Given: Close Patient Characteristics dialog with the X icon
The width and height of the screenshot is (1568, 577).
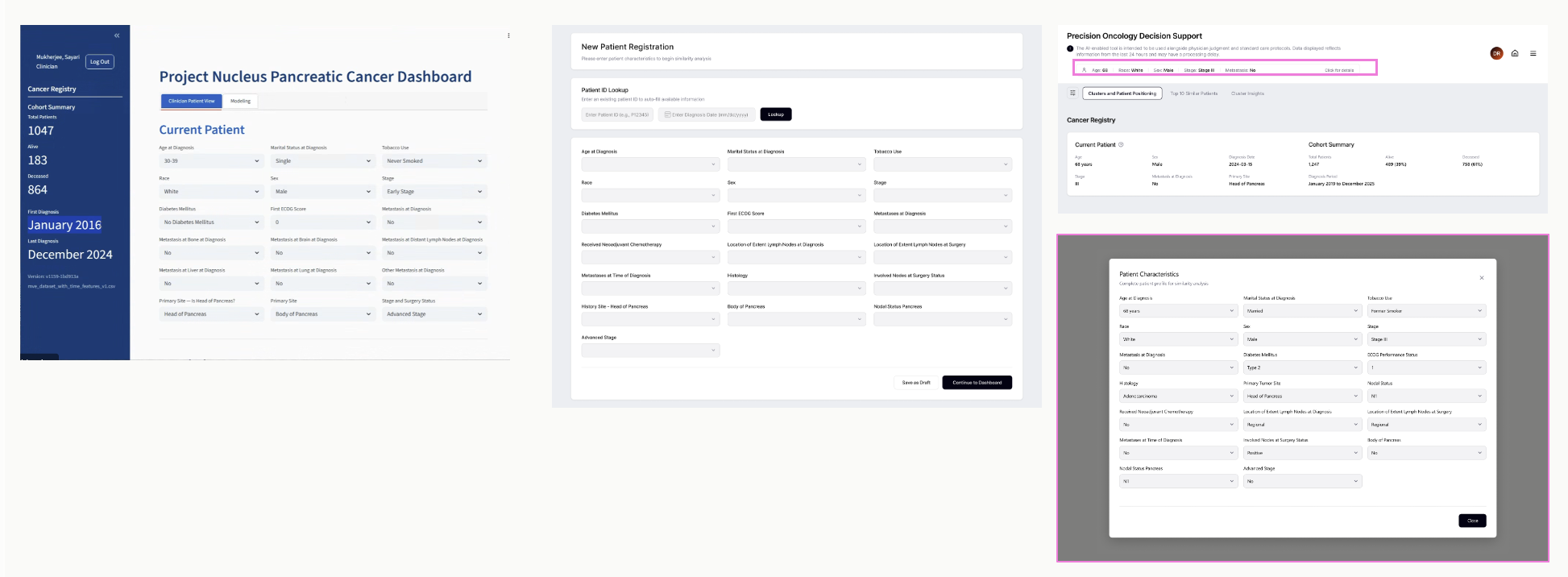Looking at the screenshot, I should (x=1481, y=278).
